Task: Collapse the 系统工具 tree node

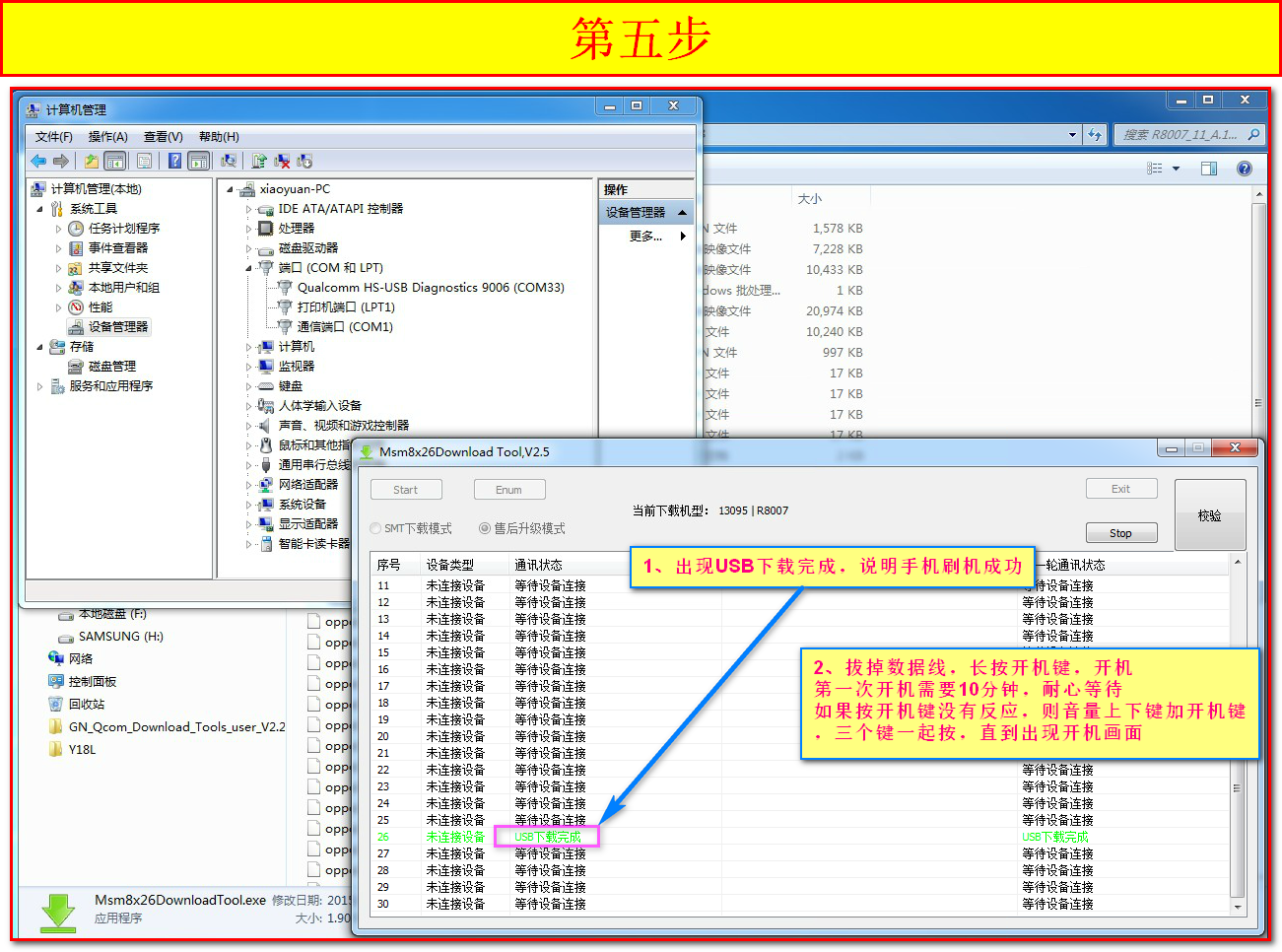Action: (39, 209)
